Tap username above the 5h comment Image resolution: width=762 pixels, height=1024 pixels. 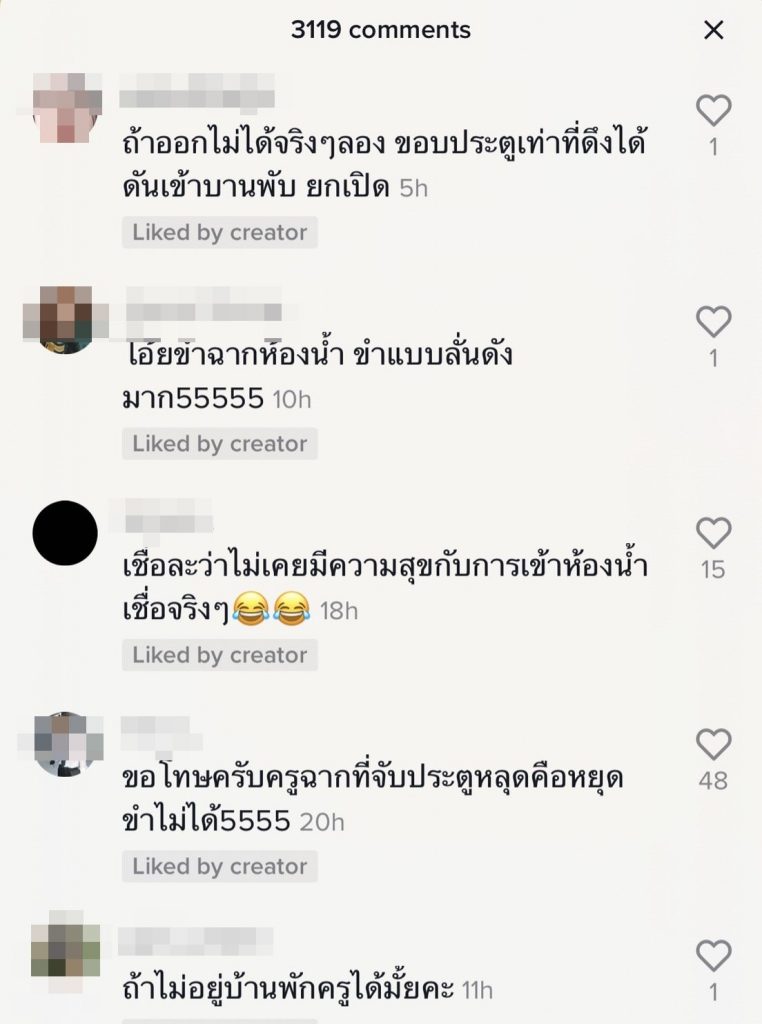pos(197,91)
